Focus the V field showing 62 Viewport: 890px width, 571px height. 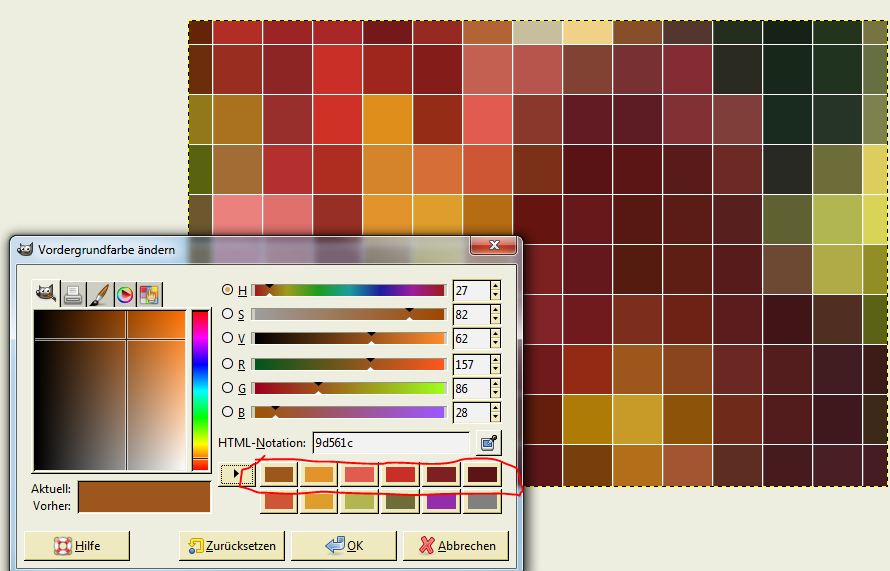[x=472, y=339]
